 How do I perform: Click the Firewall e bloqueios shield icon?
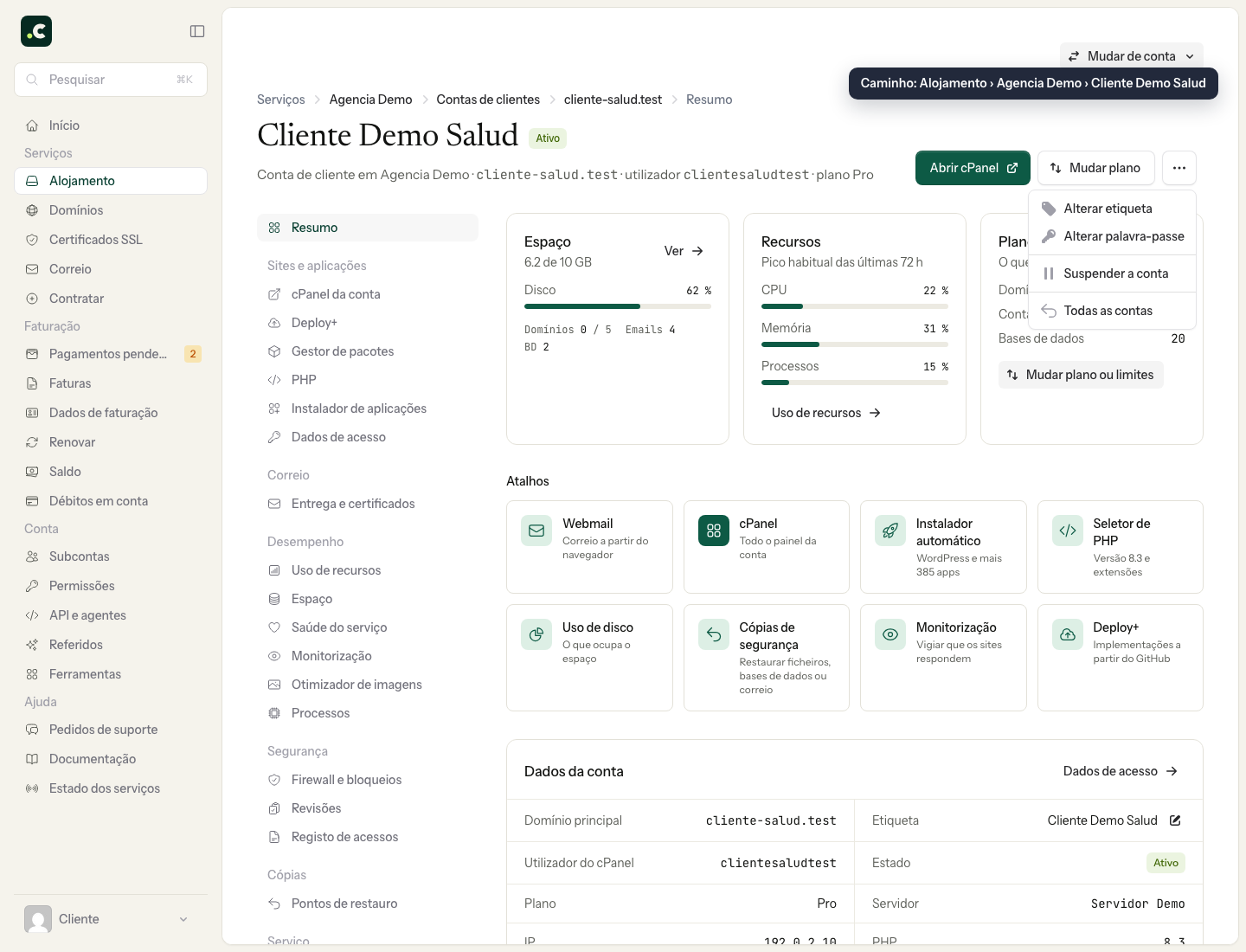pyautogui.click(x=274, y=780)
